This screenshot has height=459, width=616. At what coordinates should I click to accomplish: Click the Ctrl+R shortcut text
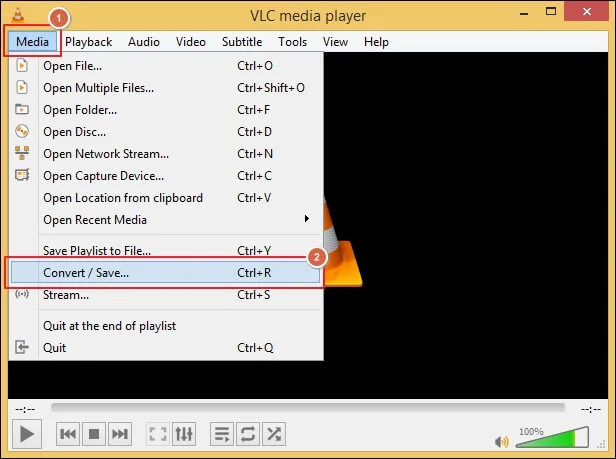click(254, 273)
